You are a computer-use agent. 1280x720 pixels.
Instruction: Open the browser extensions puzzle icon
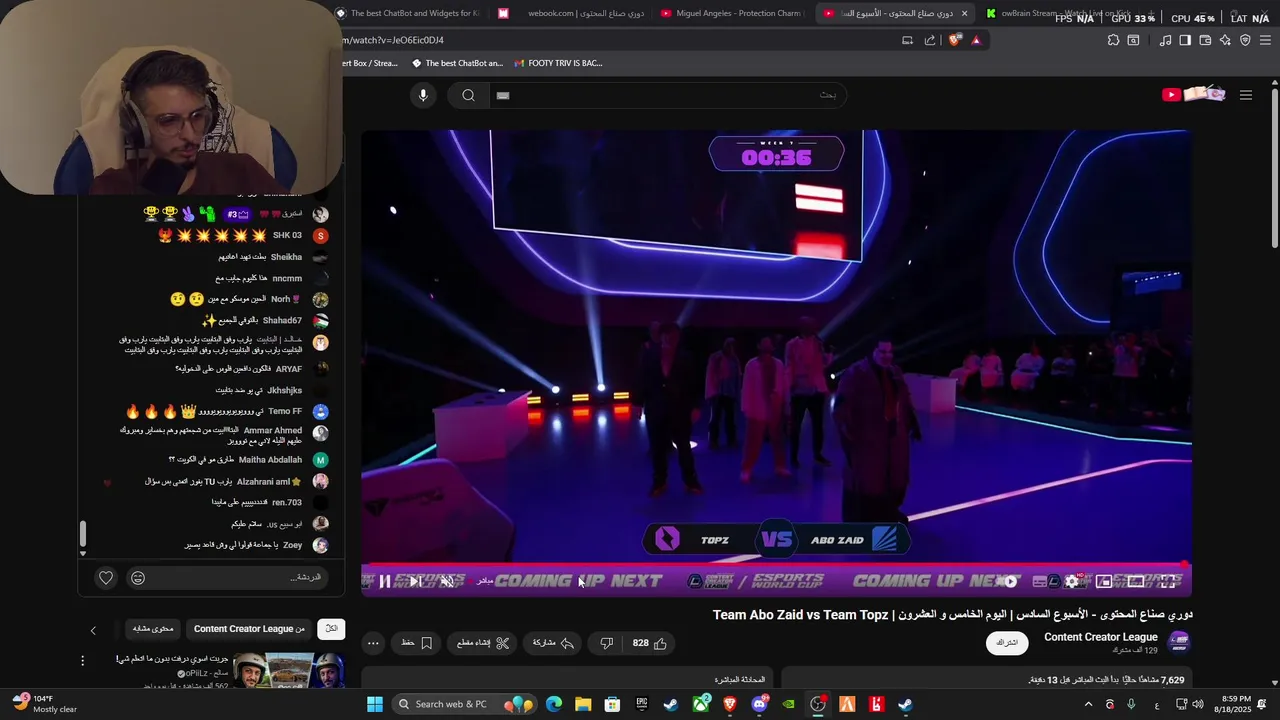click(x=1113, y=40)
